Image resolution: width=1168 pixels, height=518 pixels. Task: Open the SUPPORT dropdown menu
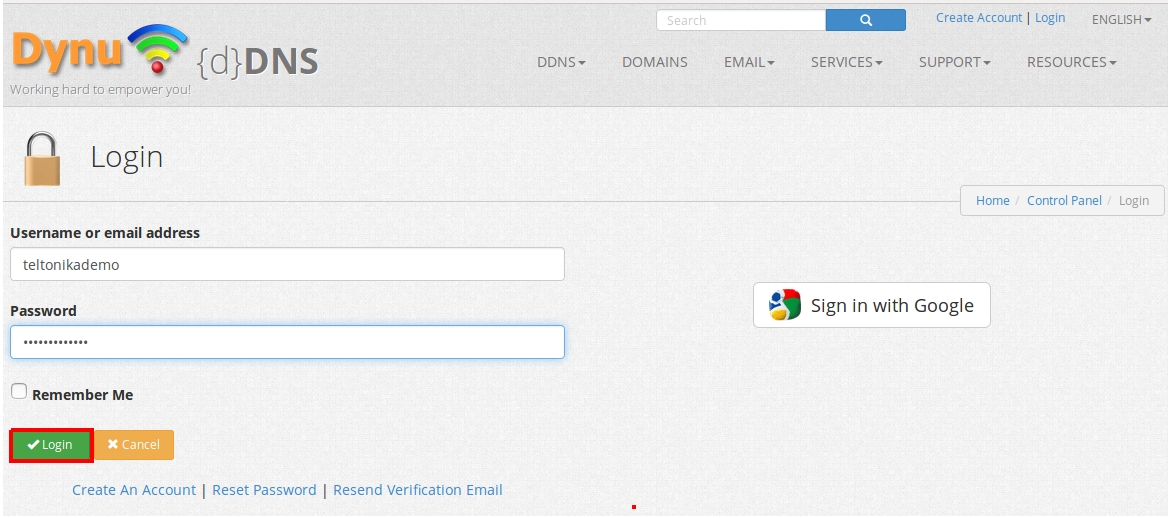pyautogui.click(x=954, y=62)
